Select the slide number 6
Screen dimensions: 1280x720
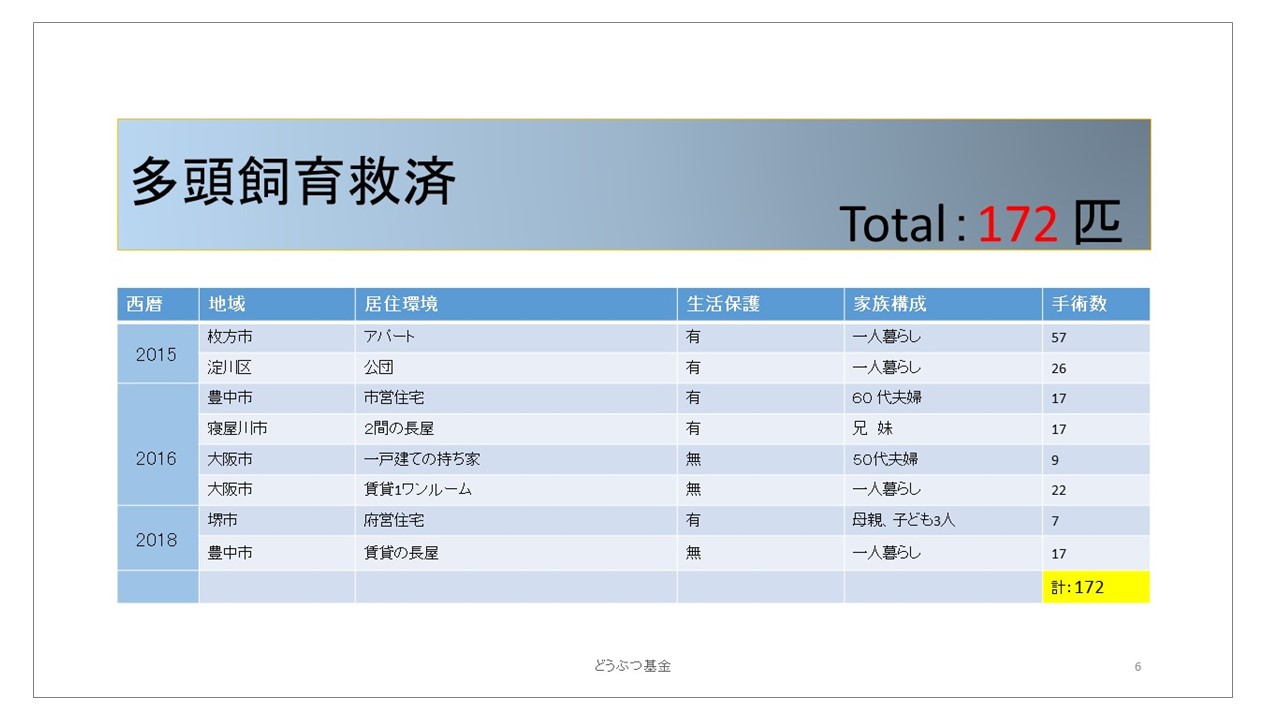click(x=1138, y=667)
